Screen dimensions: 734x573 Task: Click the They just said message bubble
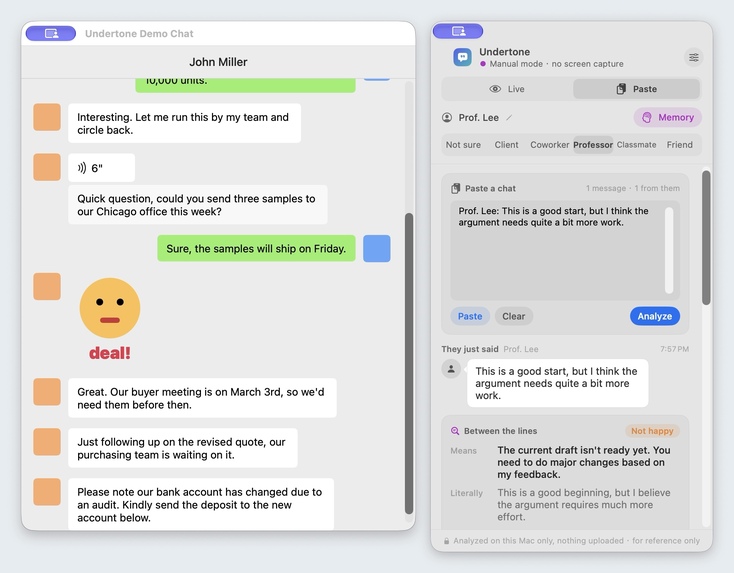(x=558, y=383)
